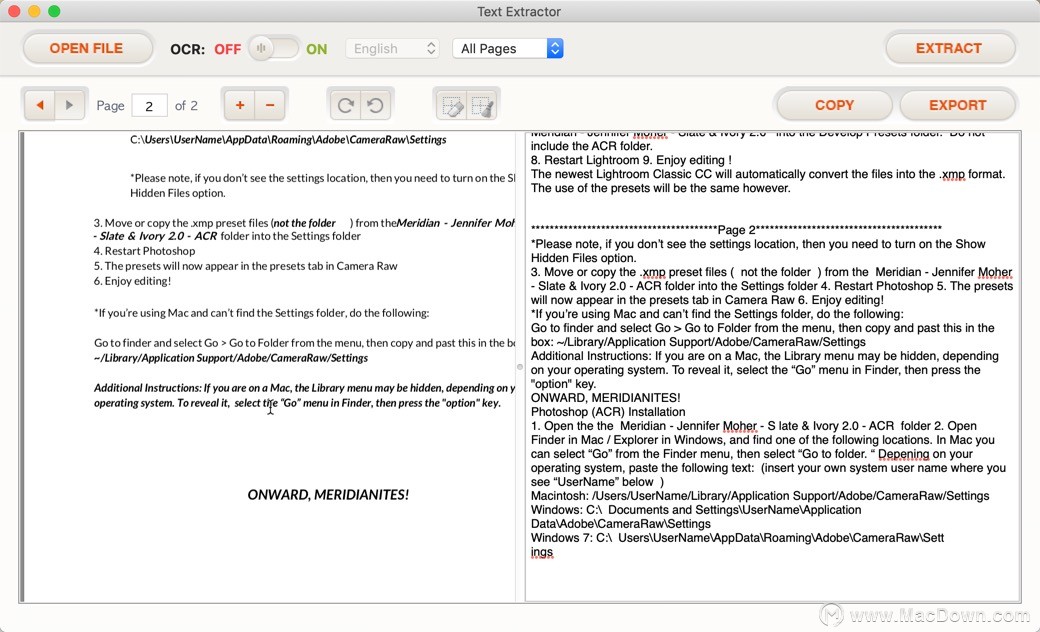This screenshot has height=632, width=1040.
Task: Click '6. Enjoy editing!' in the document preview
Action: 133,281
